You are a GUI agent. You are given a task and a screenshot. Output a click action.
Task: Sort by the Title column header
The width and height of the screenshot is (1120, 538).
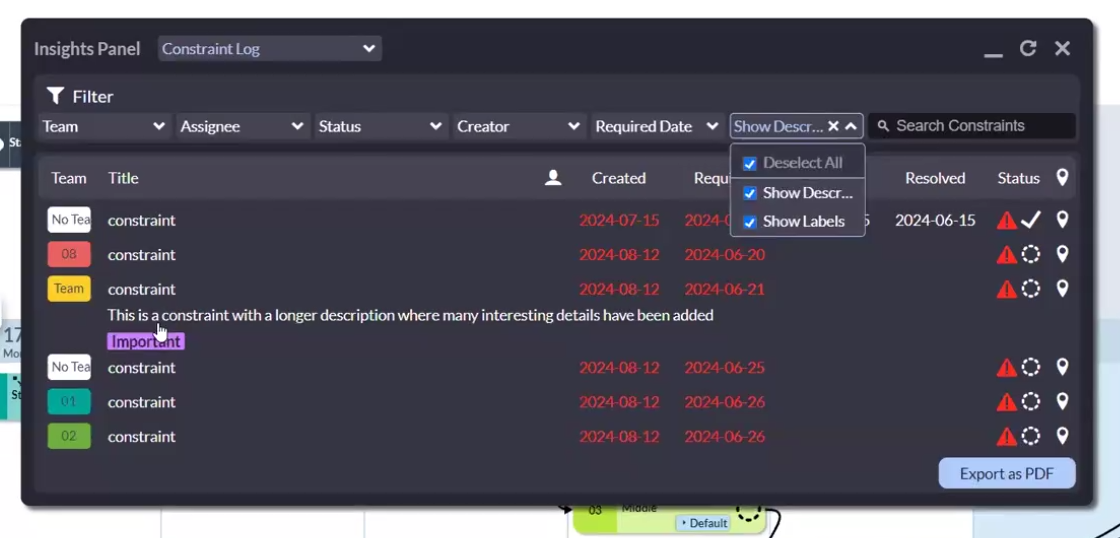[123, 178]
